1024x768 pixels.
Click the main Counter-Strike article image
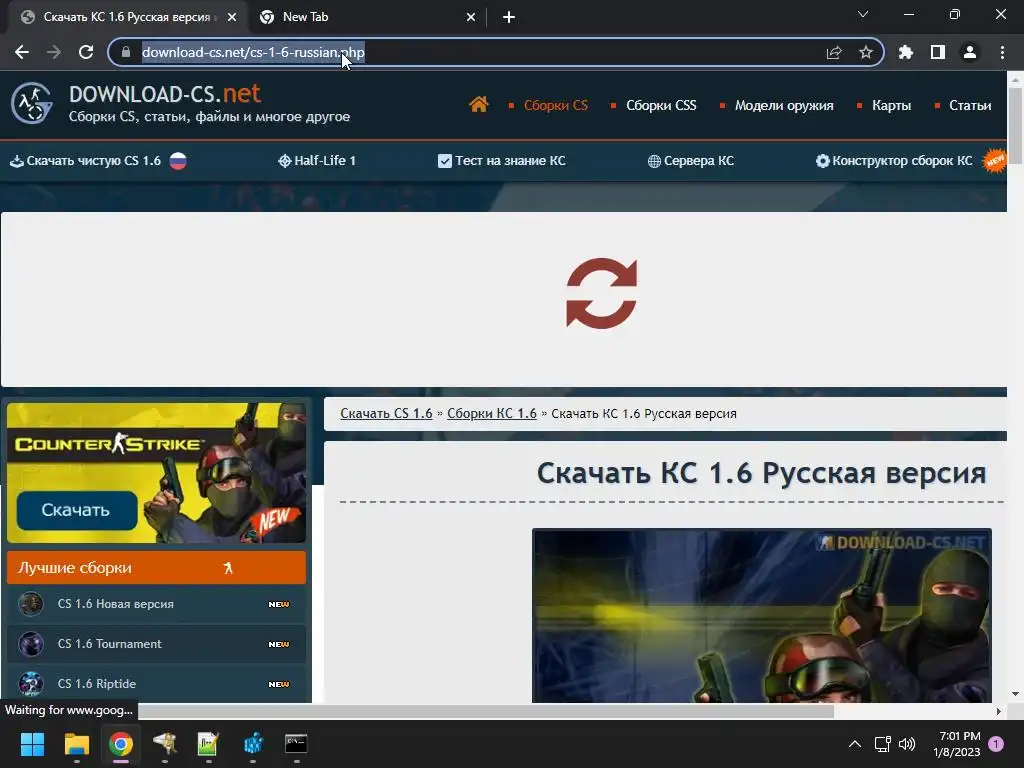(x=761, y=616)
